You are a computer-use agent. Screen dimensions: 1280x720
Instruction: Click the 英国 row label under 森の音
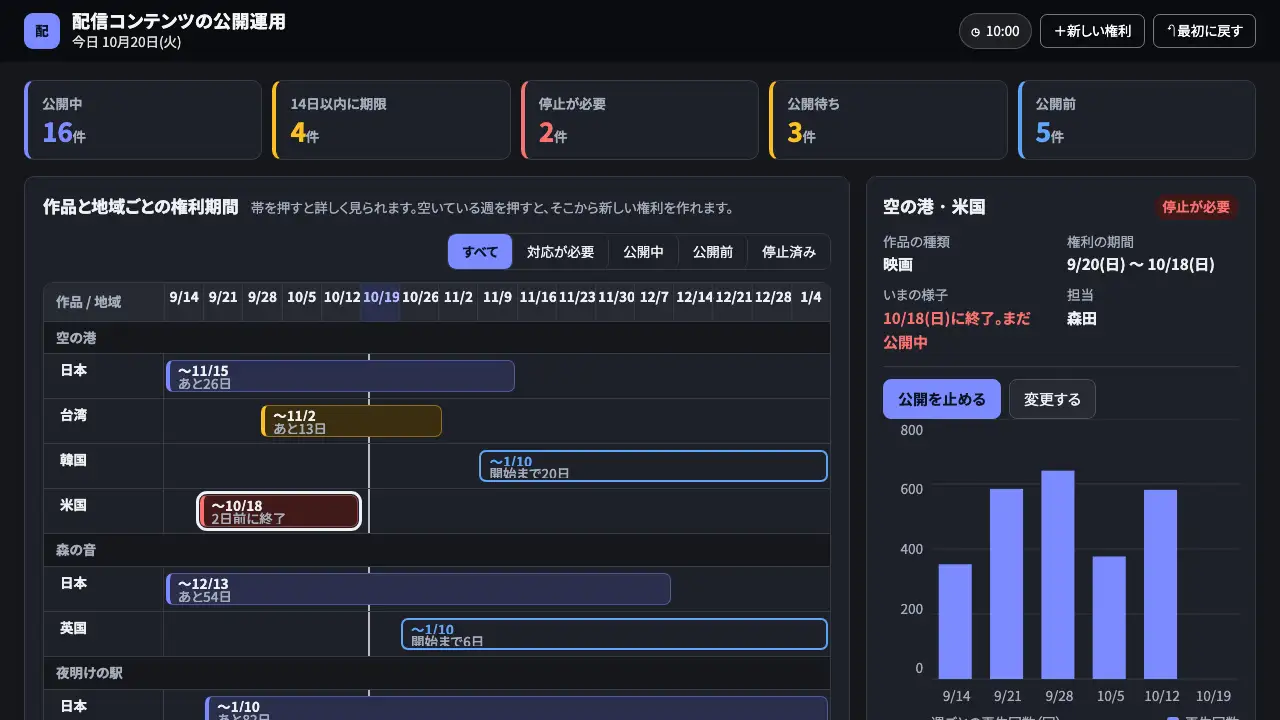click(73, 628)
